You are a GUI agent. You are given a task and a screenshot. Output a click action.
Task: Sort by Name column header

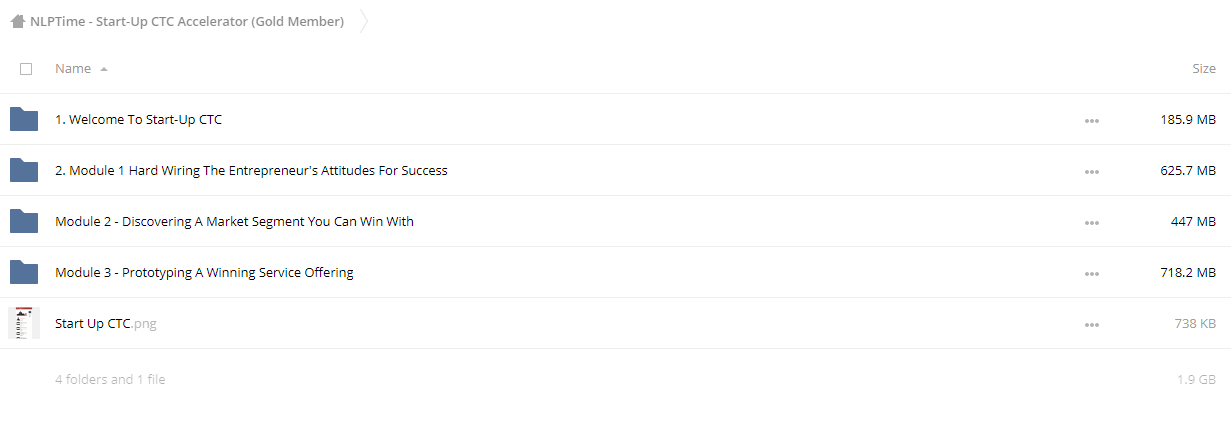click(x=73, y=69)
